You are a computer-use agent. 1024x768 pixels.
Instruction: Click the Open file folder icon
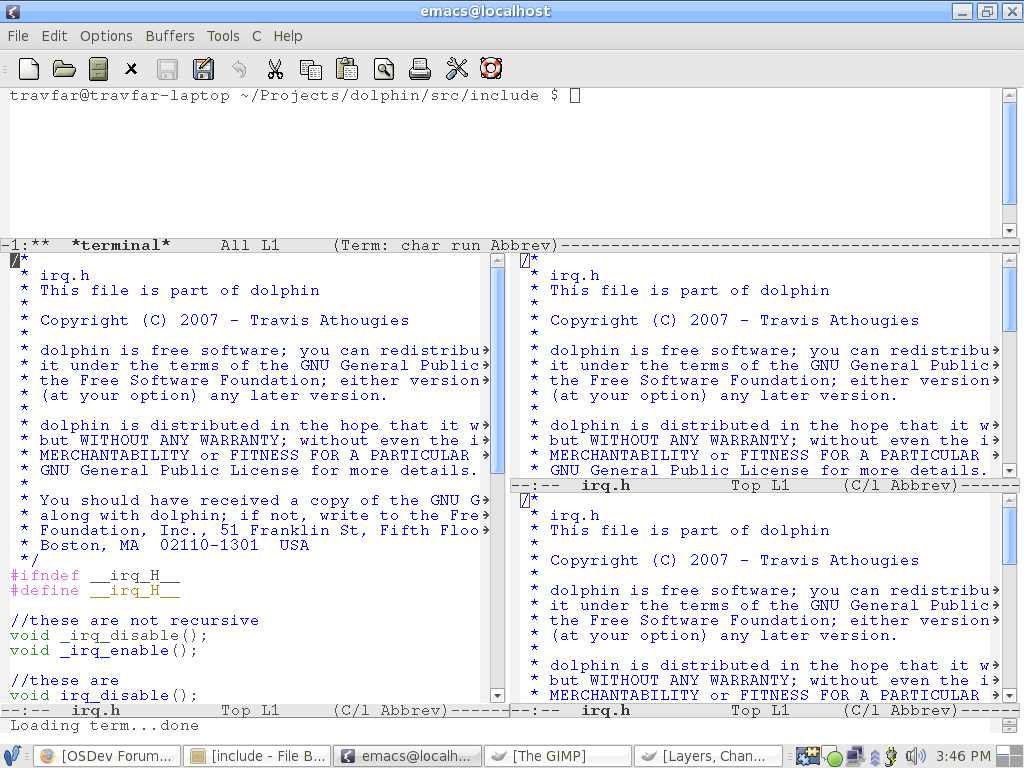click(64, 69)
